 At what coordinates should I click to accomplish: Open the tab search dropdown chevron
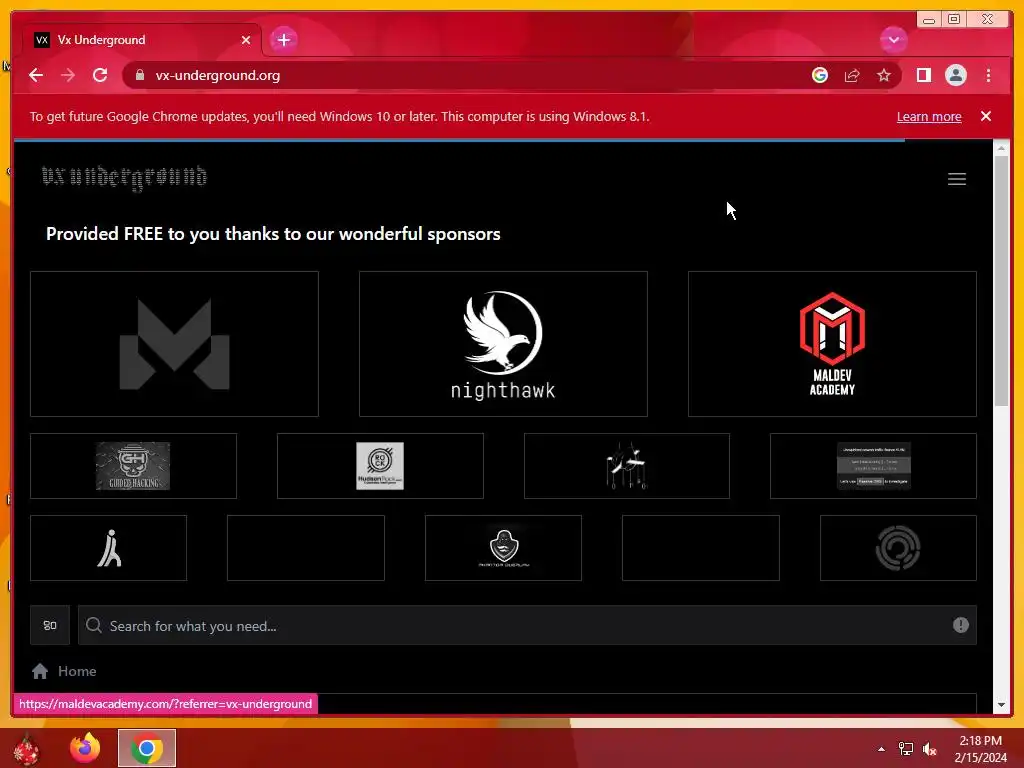click(893, 40)
